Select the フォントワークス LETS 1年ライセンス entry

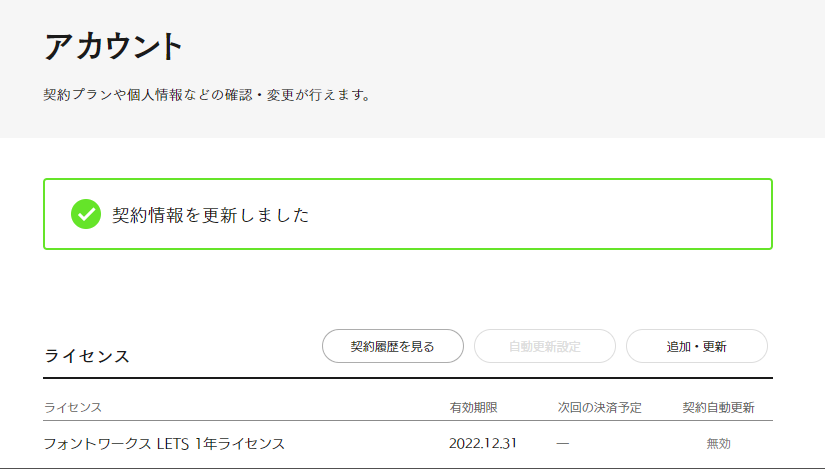[165, 443]
